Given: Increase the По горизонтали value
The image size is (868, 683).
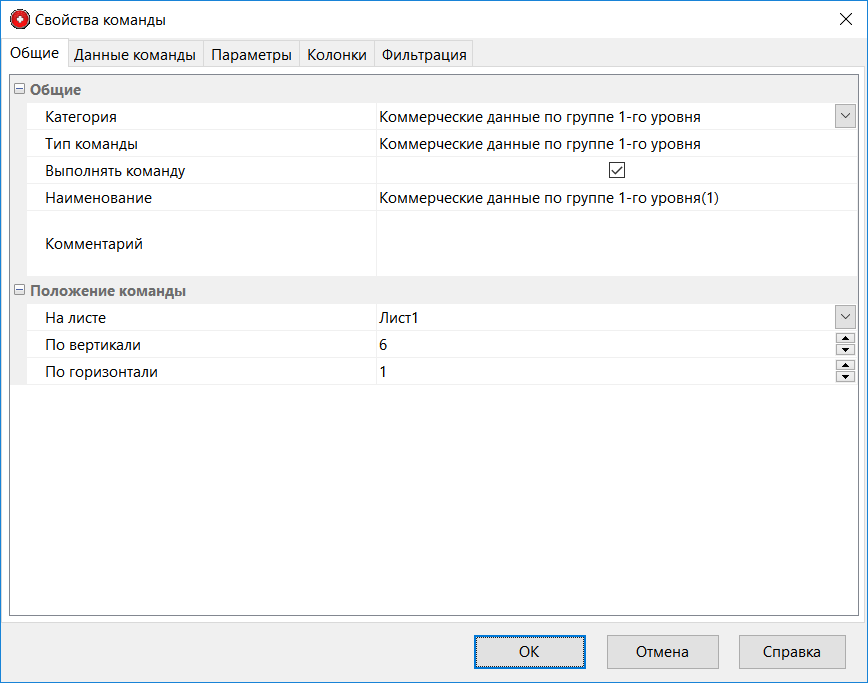Looking at the screenshot, I should 846,366.
